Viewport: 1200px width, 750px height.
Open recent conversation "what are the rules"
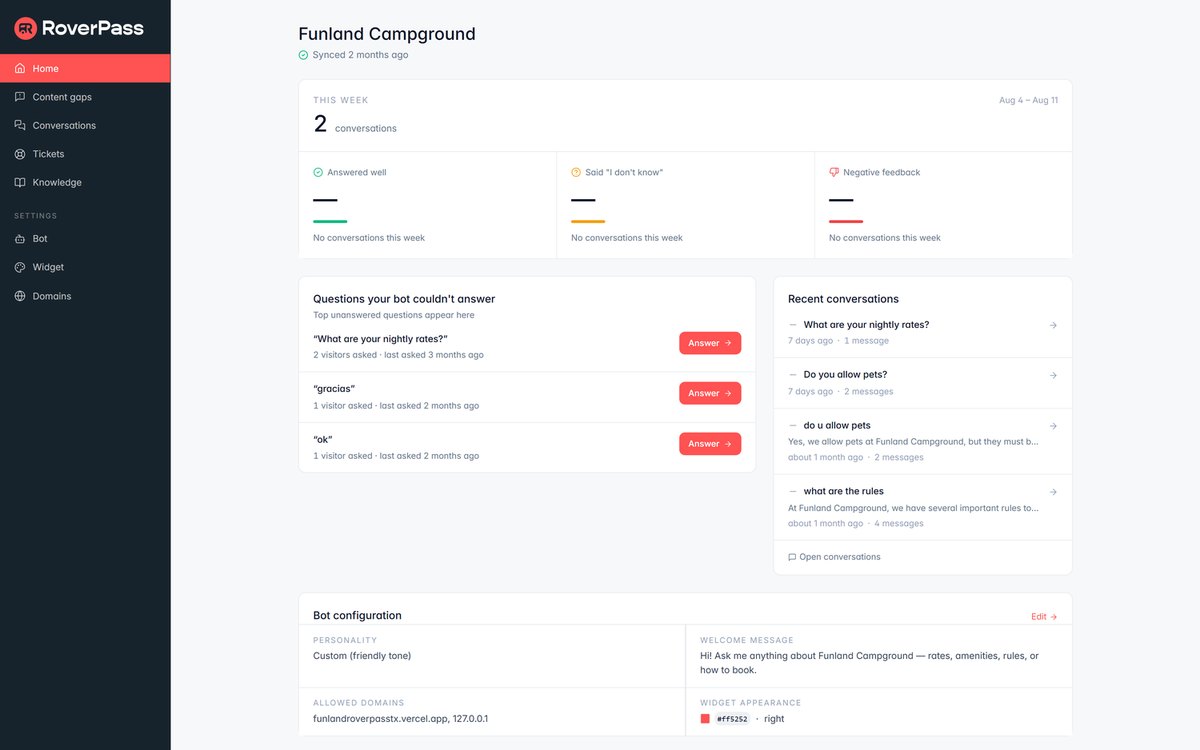click(x=923, y=507)
